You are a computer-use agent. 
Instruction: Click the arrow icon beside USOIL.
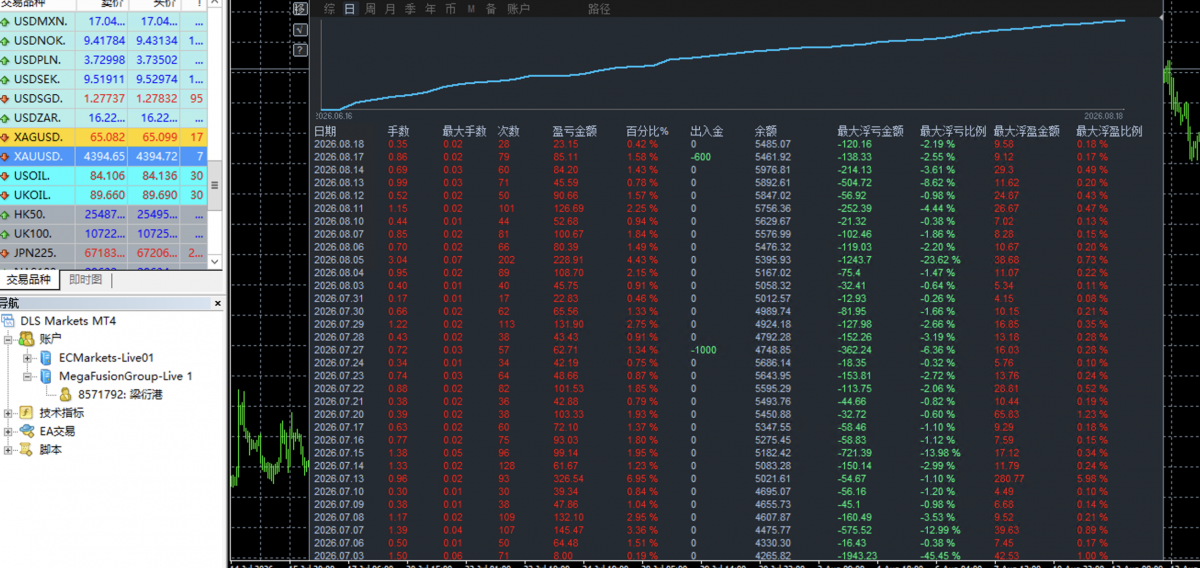[5, 175]
